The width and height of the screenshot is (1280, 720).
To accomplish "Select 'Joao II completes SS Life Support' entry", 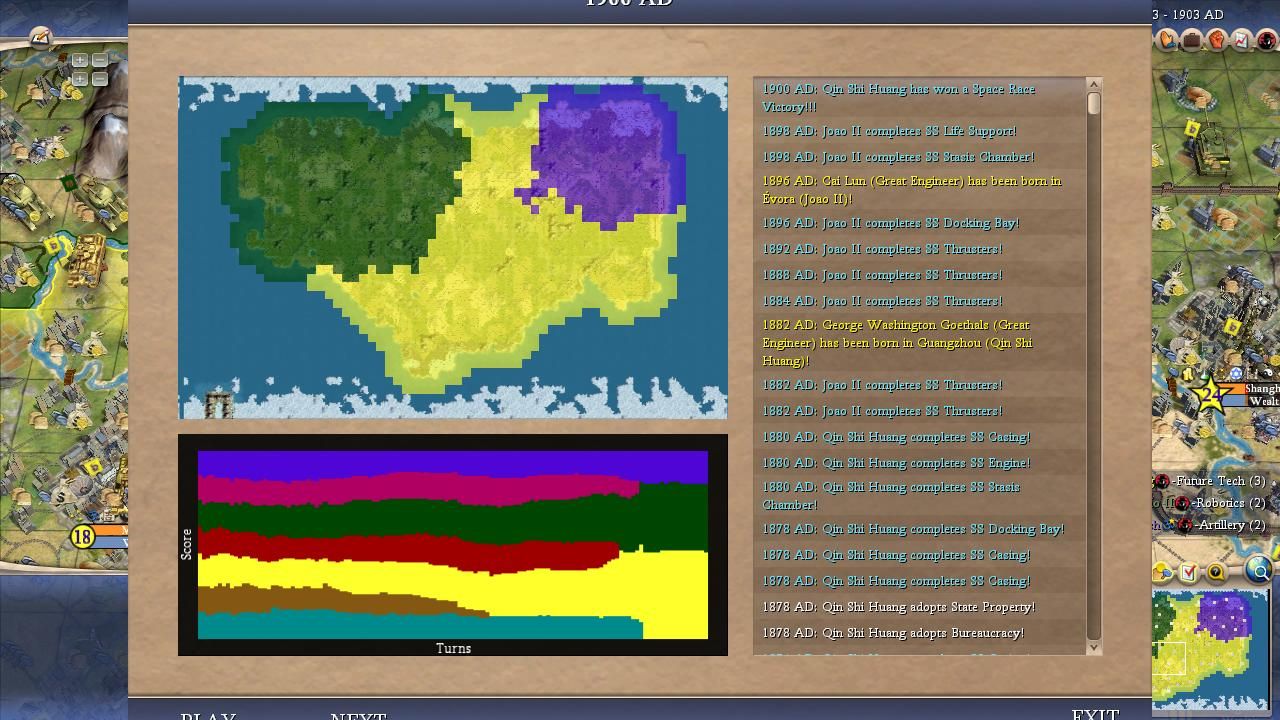I will pos(919,131).
